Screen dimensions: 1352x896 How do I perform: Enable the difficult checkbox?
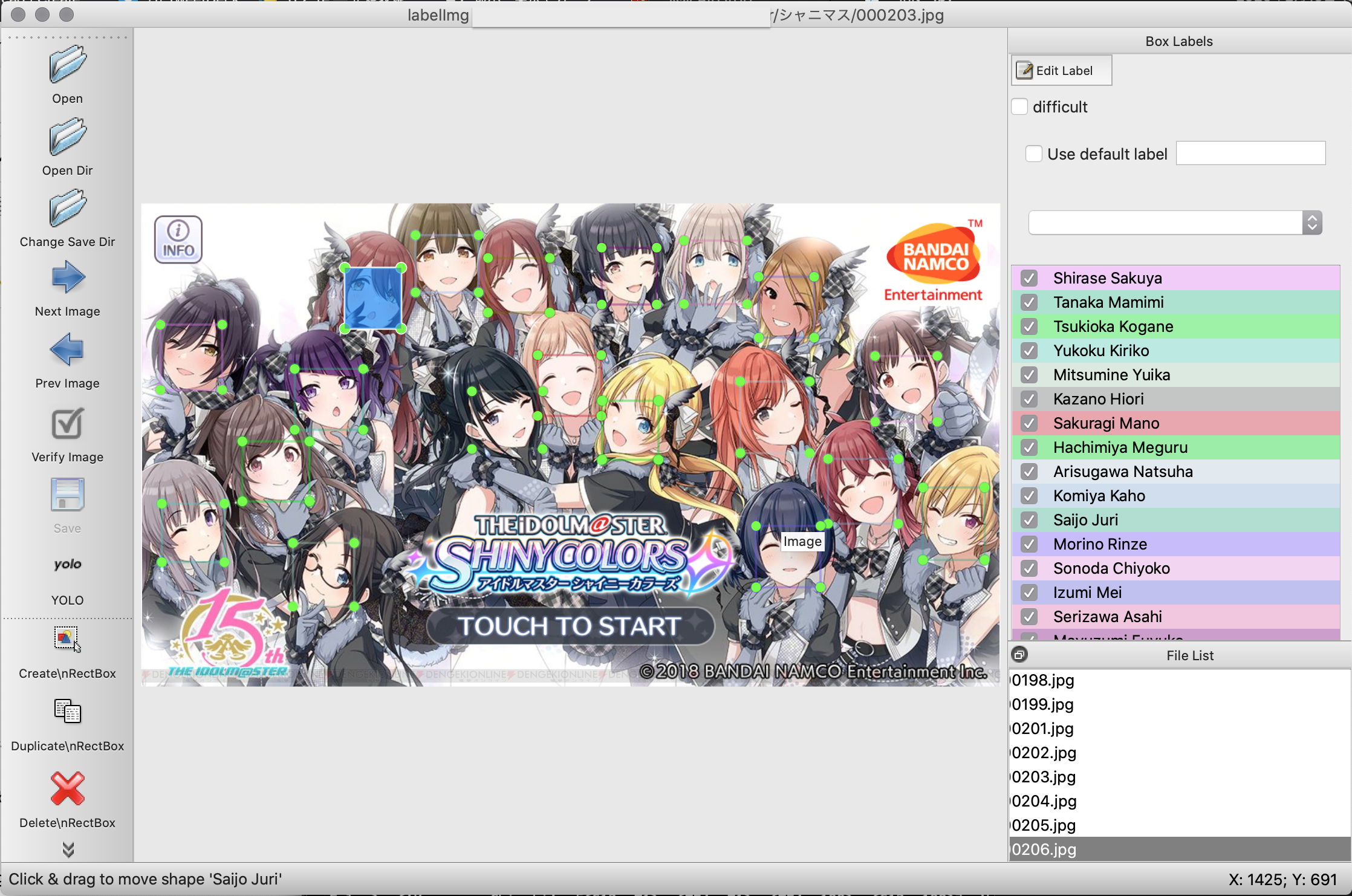pyautogui.click(x=1020, y=107)
